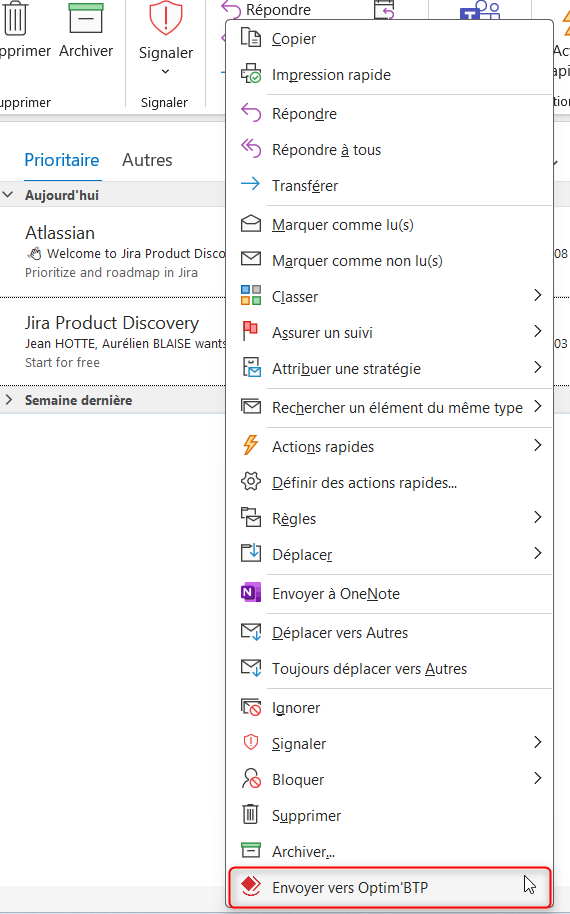
Task: Collapse the Aujourd'hui group chevron
Action: 8,195
